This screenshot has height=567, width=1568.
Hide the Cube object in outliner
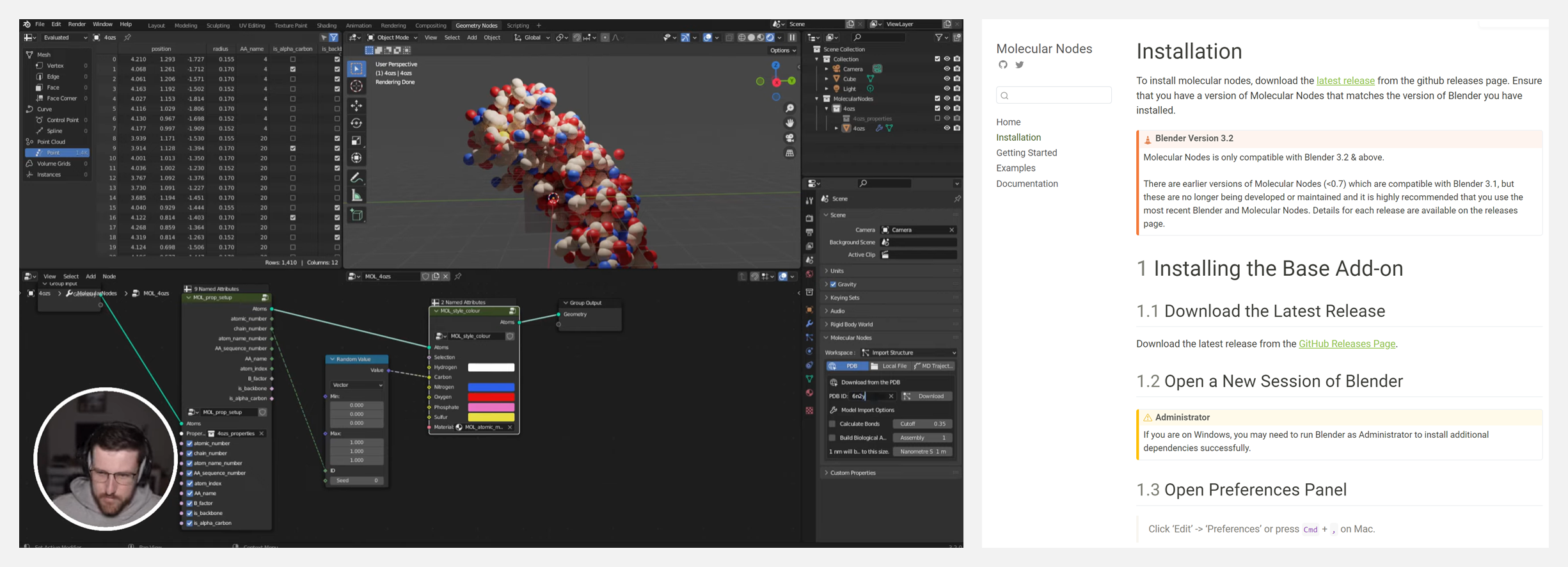point(947,79)
